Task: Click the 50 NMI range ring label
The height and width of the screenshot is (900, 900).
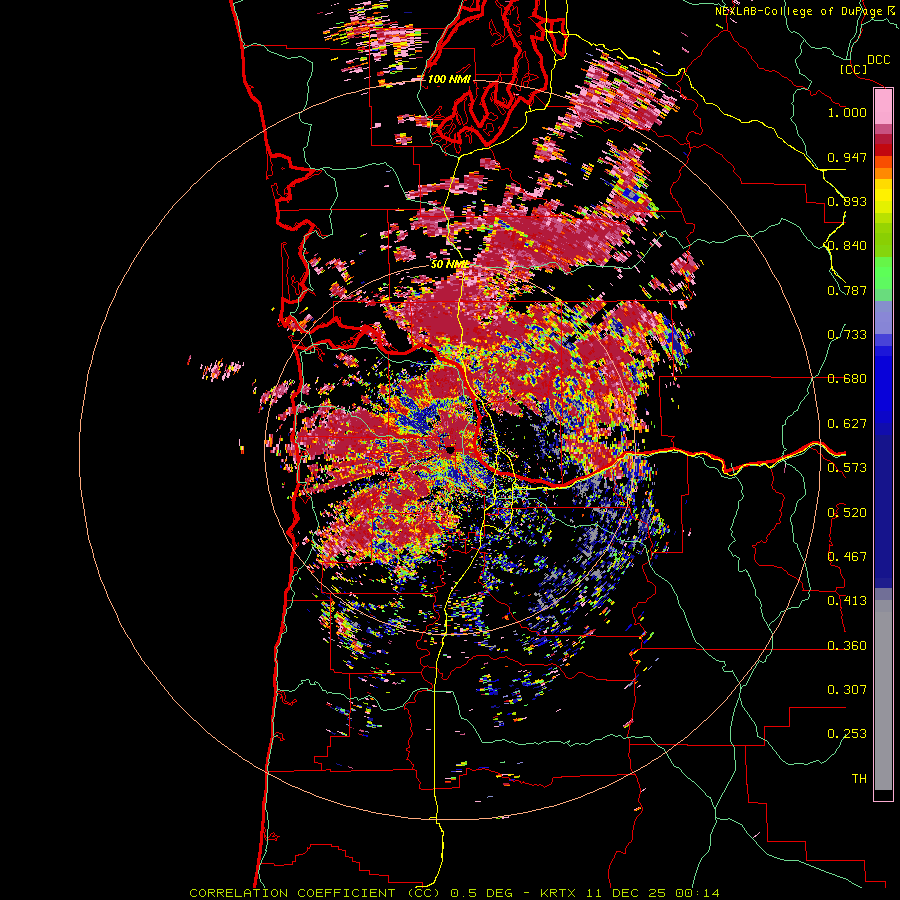Action: (449, 265)
